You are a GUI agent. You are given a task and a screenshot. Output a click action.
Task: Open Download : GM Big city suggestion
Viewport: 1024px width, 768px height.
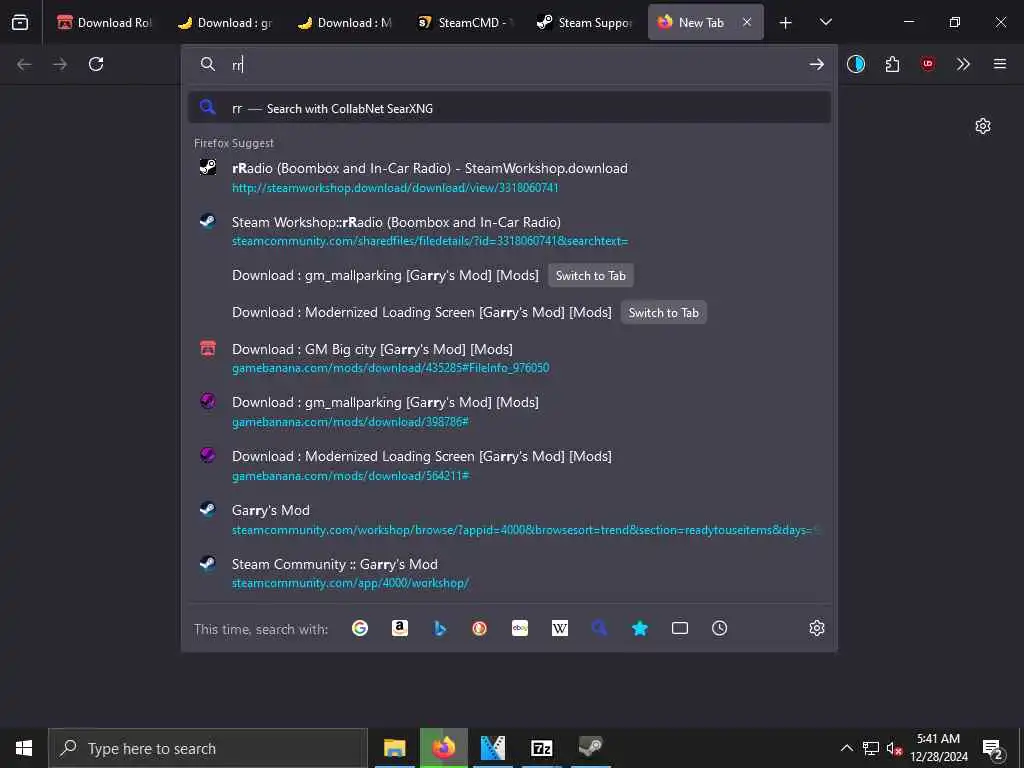coord(509,358)
